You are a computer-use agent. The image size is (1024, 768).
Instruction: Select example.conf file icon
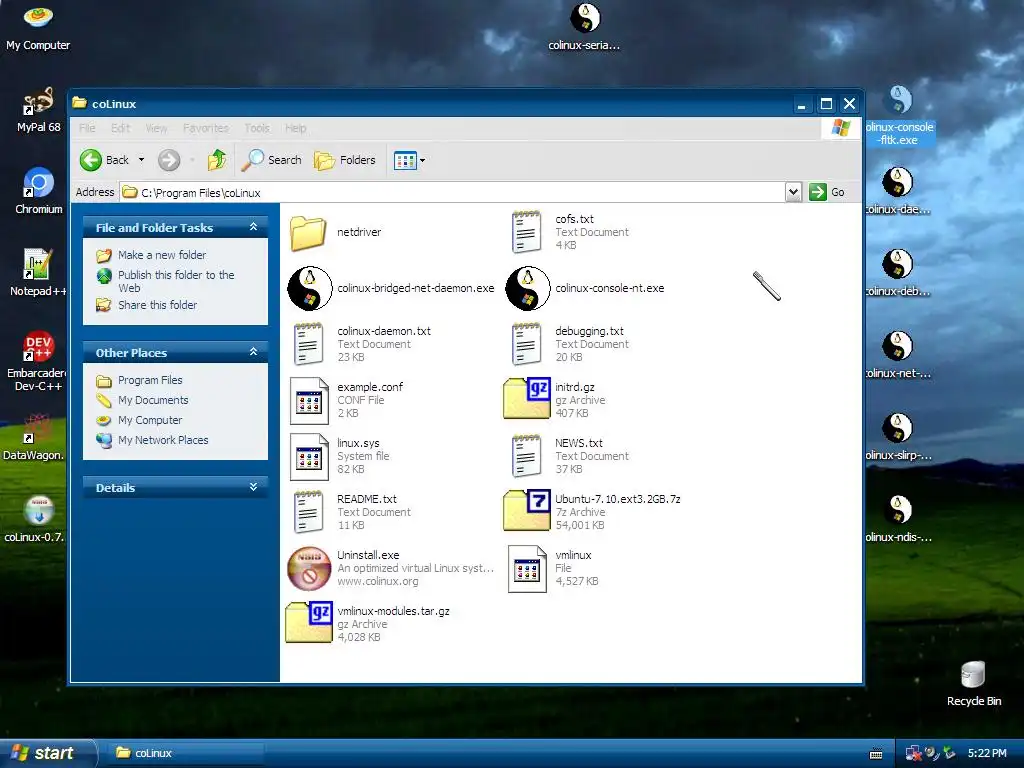[309, 400]
